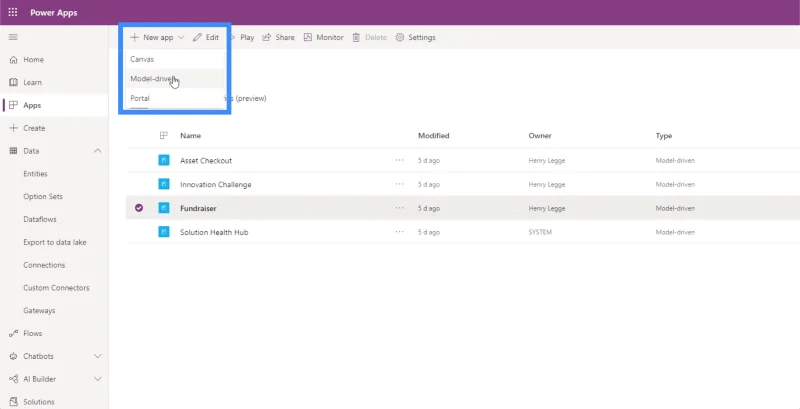This screenshot has height=409, width=800.
Task: Collapse the Data section chevron
Action: [97, 151]
